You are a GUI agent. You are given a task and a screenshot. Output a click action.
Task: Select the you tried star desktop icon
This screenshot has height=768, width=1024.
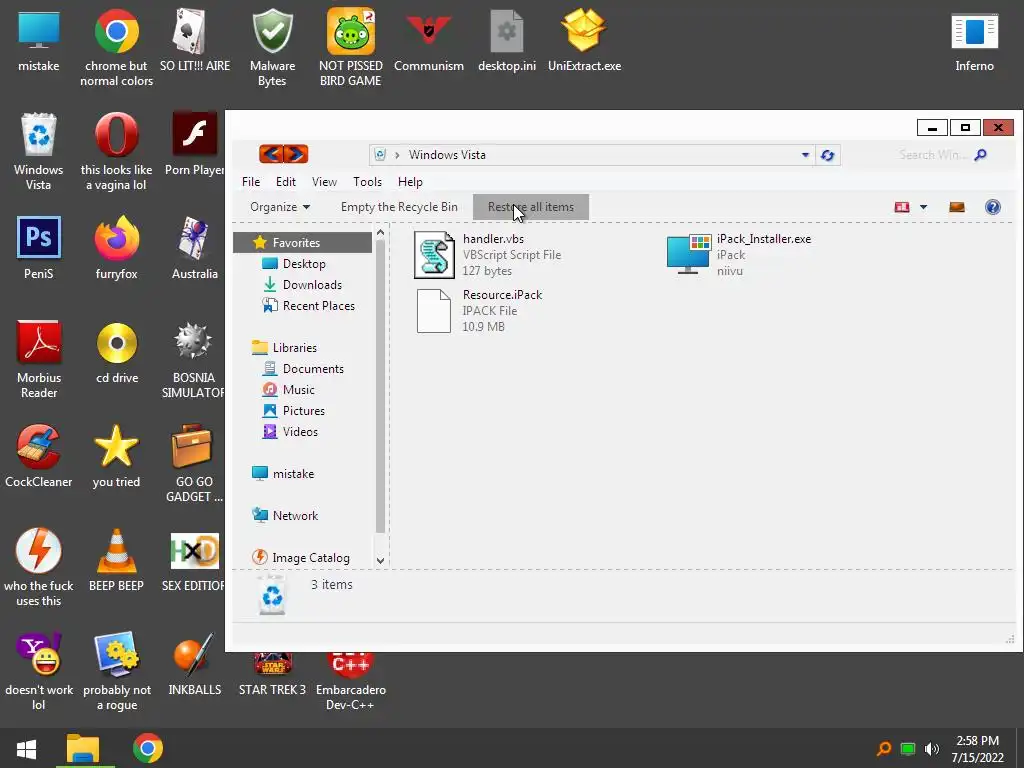(x=116, y=456)
